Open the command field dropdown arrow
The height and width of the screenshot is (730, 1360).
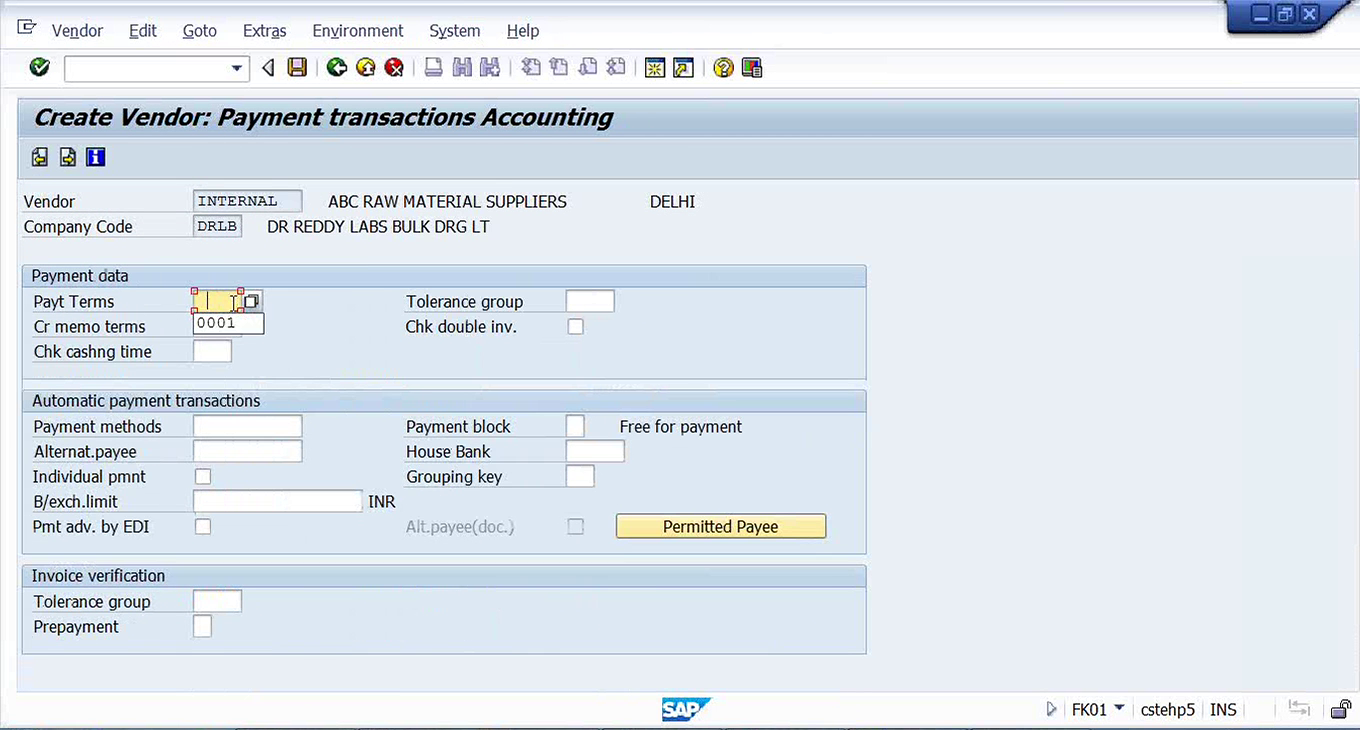[237, 68]
